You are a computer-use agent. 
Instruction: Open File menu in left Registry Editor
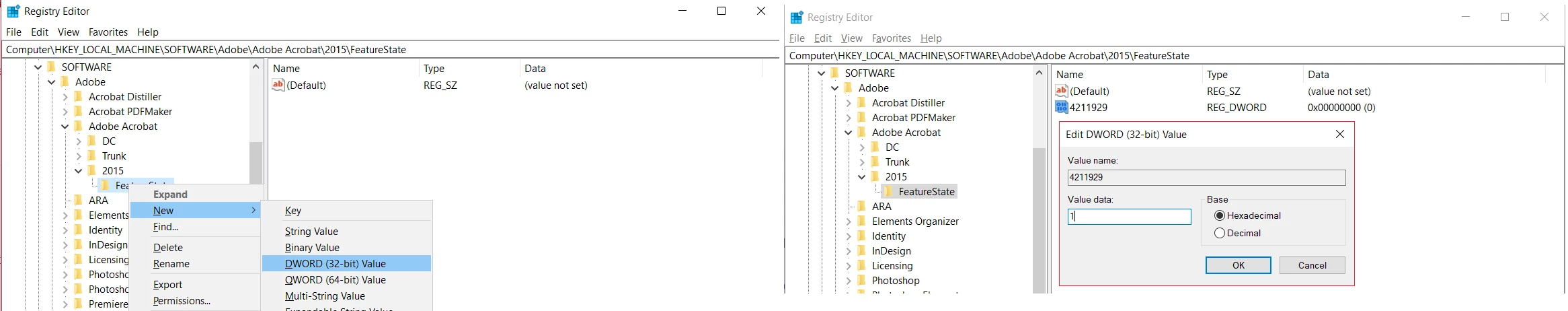pyautogui.click(x=13, y=32)
